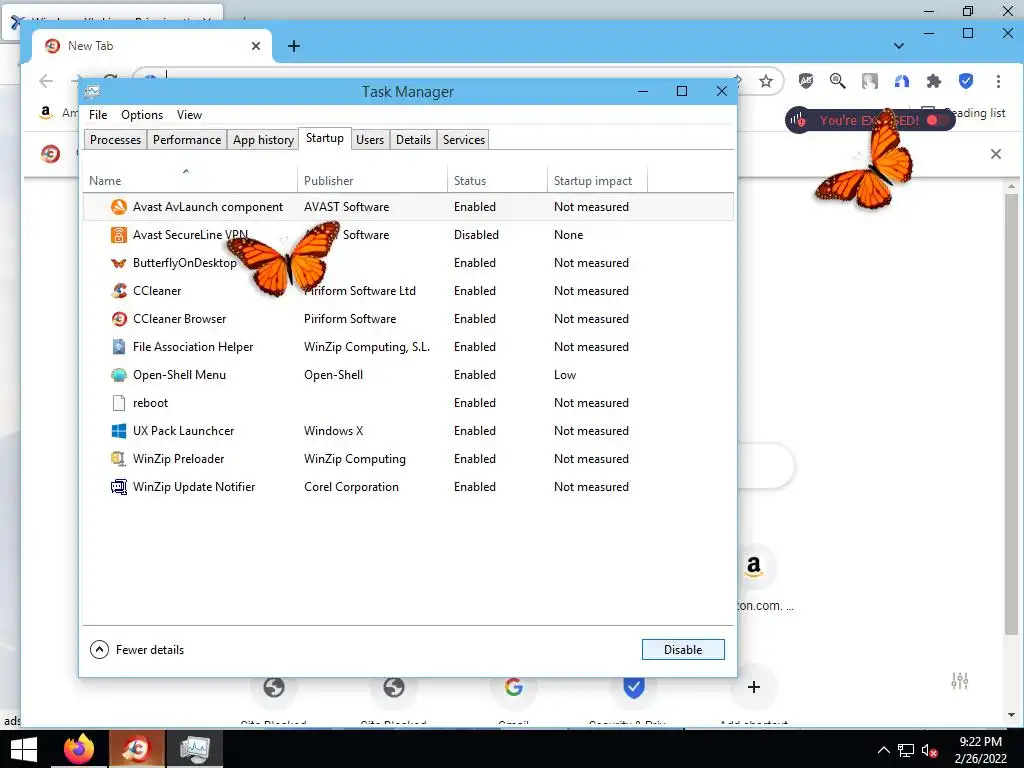Click the browser back arrow
Image resolution: width=1024 pixels, height=768 pixels.
[46, 81]
